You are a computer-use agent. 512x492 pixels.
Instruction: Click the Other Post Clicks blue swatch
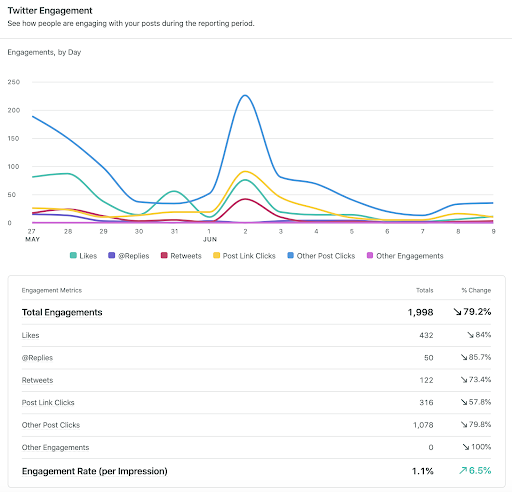(x=291, y=256)
